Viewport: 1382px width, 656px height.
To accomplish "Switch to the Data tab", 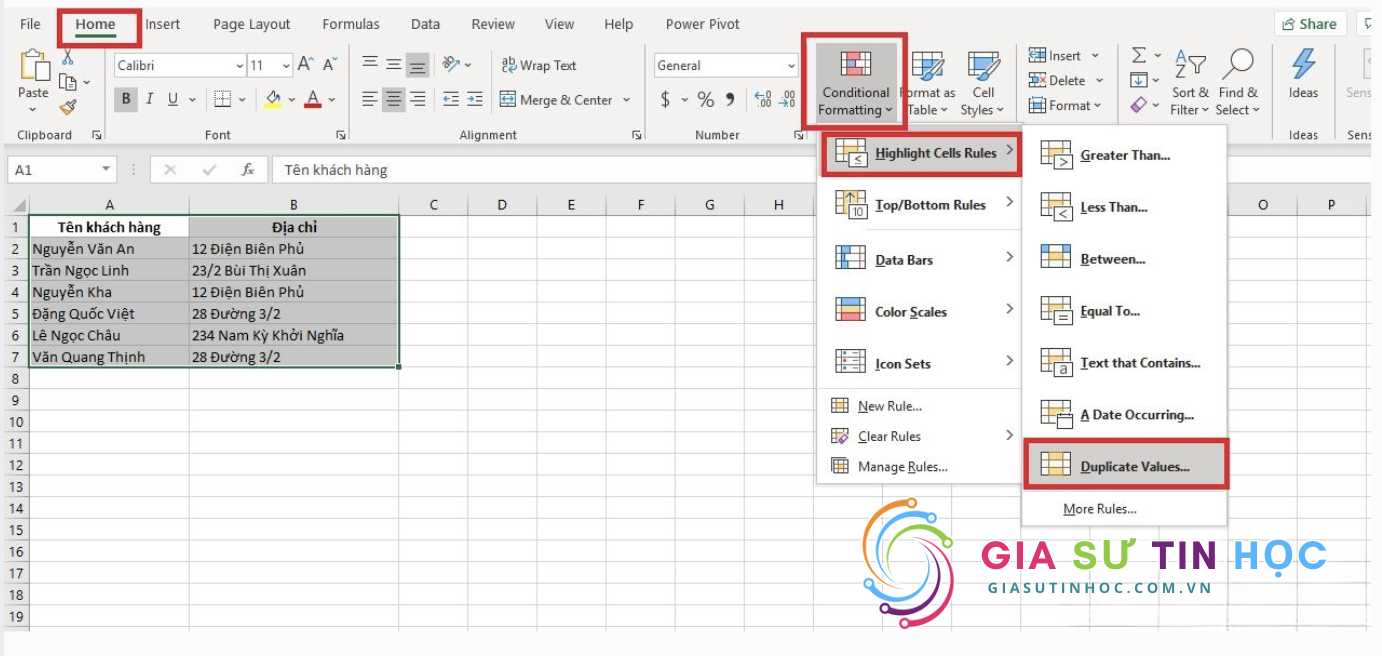I will [x=425, y=24].
